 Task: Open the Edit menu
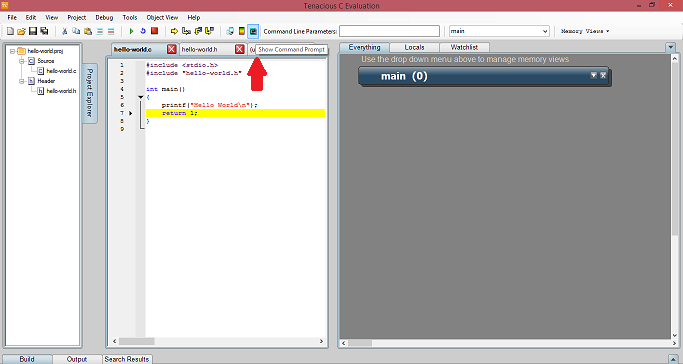(x=30, y=17)
